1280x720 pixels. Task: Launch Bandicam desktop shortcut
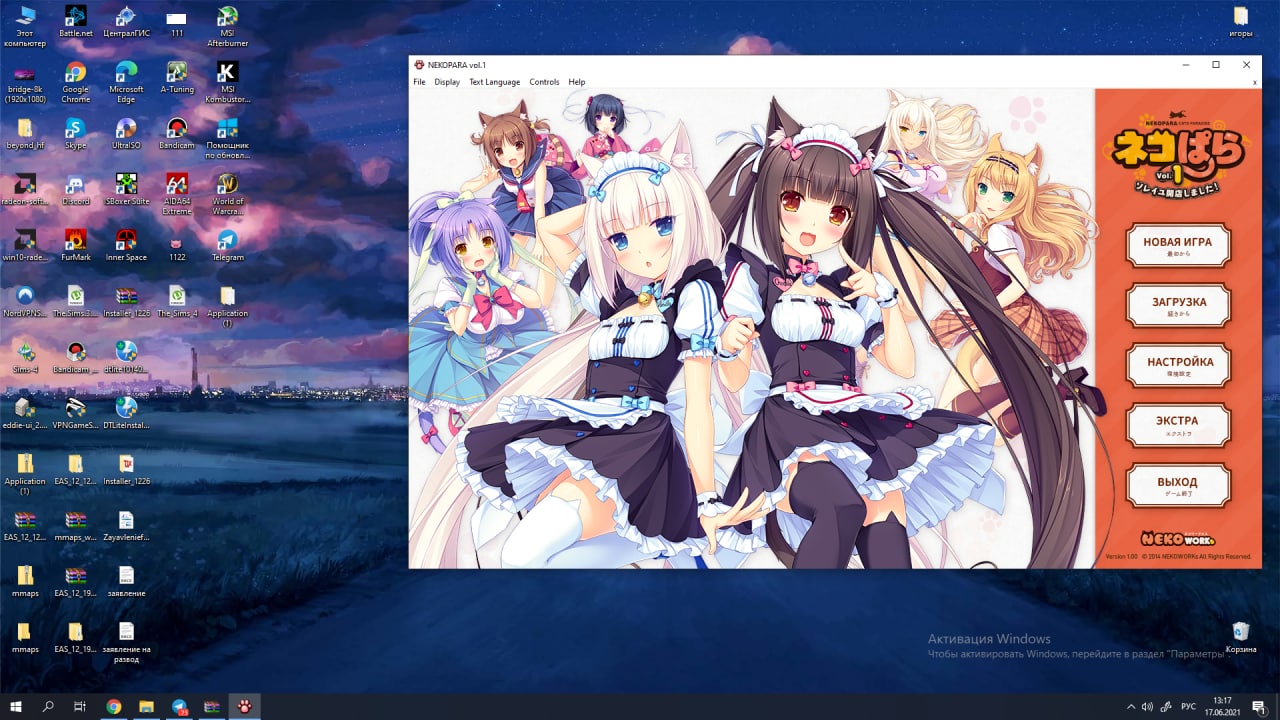tap(177, 134)
